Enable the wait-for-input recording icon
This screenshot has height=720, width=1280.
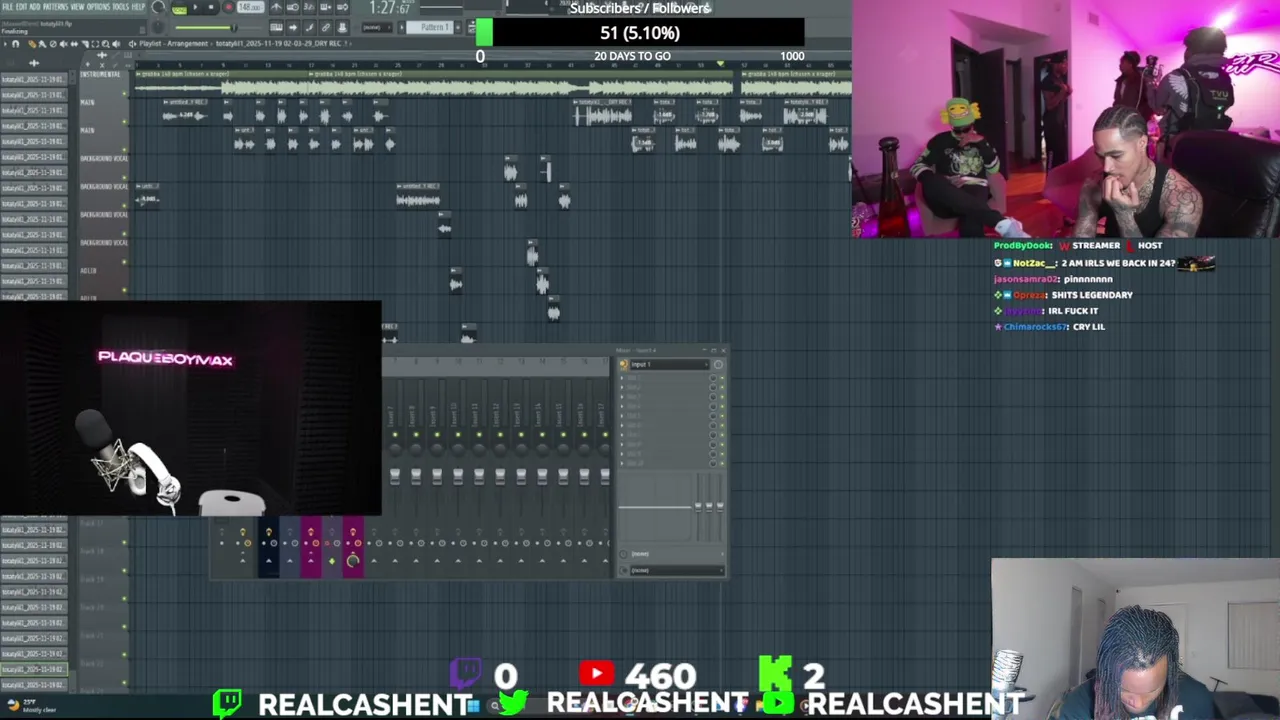(293, 7)
